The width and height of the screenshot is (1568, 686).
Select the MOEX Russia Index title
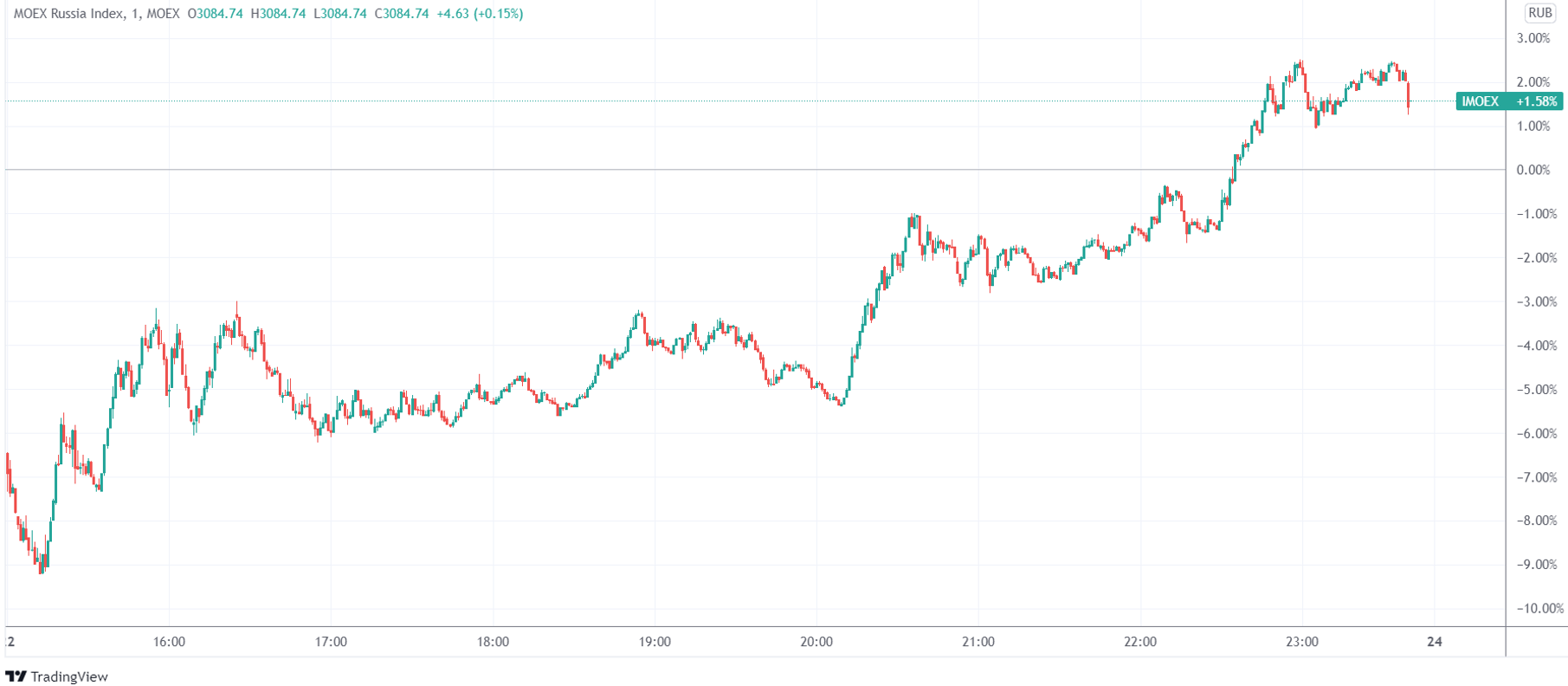[69, 14]
